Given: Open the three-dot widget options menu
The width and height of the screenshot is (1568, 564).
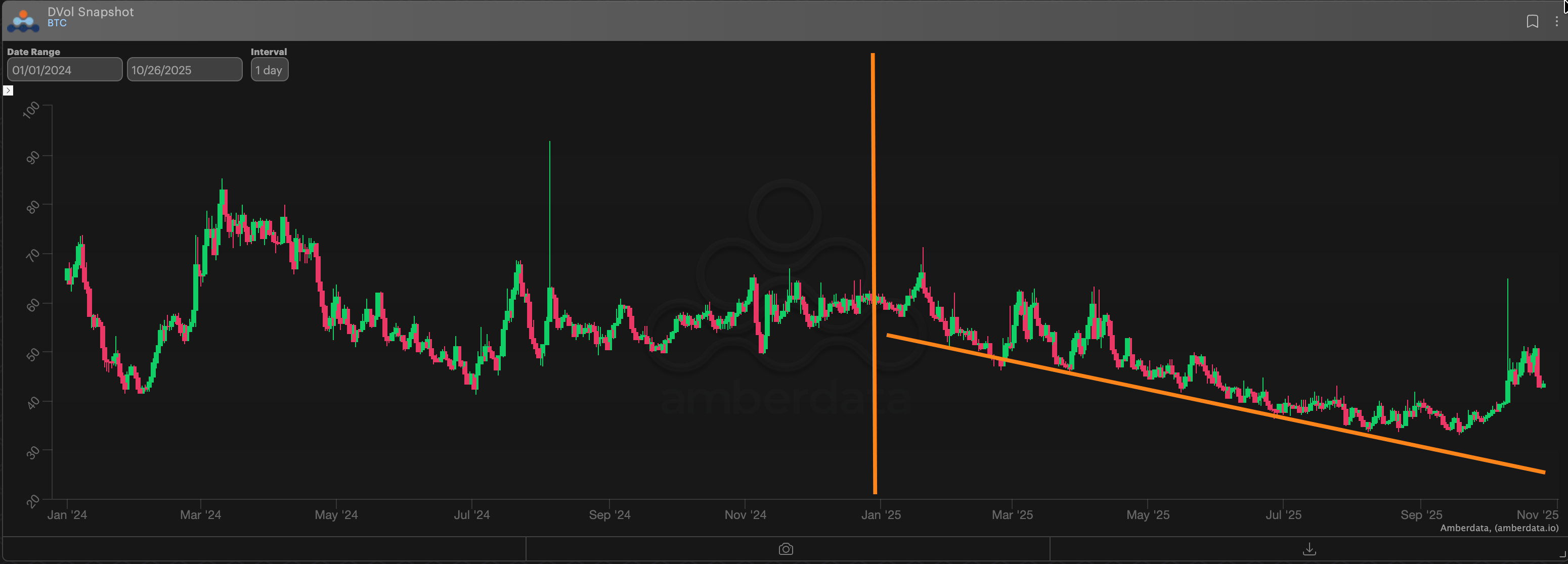Looking at the screenshot, I should tap(1556, 21).
